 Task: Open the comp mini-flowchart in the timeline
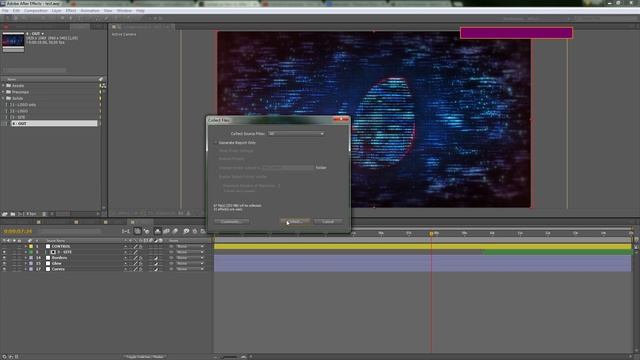[126, 231]
